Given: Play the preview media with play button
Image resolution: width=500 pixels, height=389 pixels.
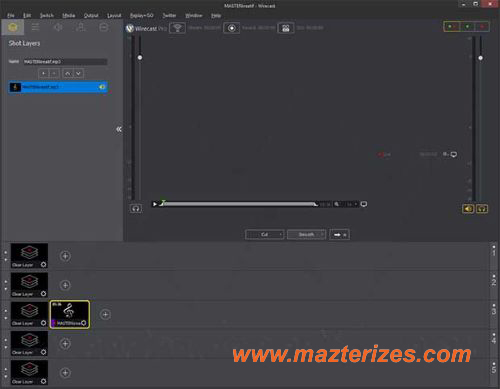Looking at the screenshot, I should tap(155, 204).
